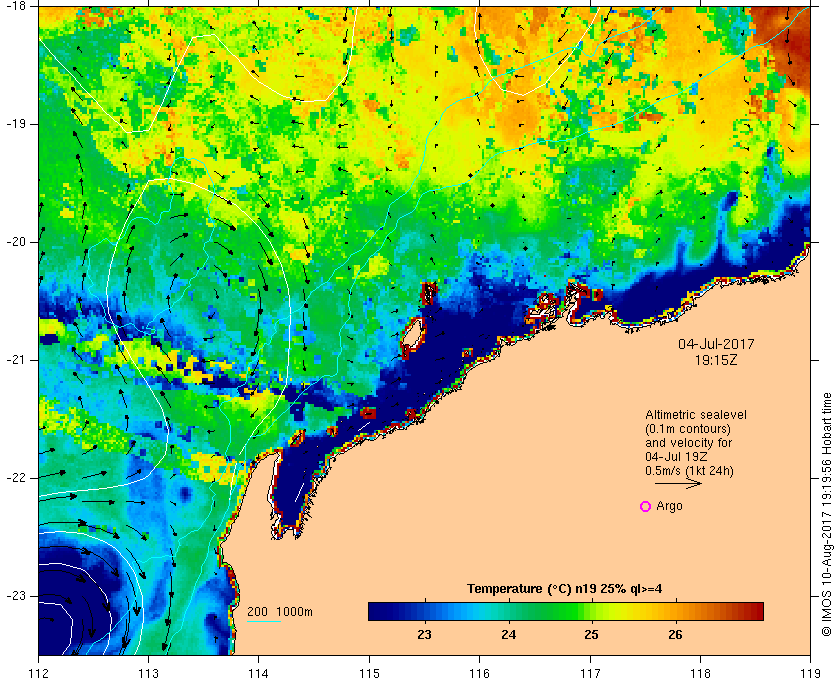Image resolution: width=840 pixels, height=680 pixels.
Task: Click the '(0.1m contours)' legend text
Action: click(x=688, y=429)
